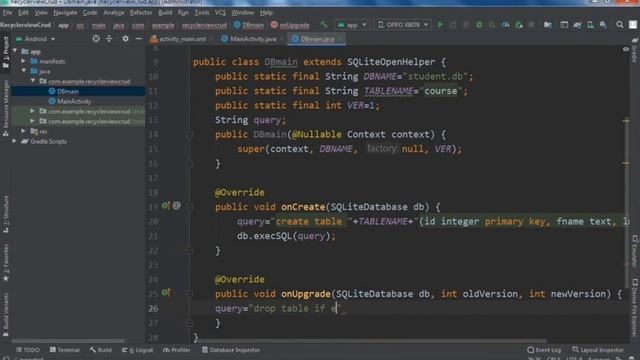Screen dimensions: 640x360
Task: Open the Profile app gauge icon
Action: pos(506,25)
